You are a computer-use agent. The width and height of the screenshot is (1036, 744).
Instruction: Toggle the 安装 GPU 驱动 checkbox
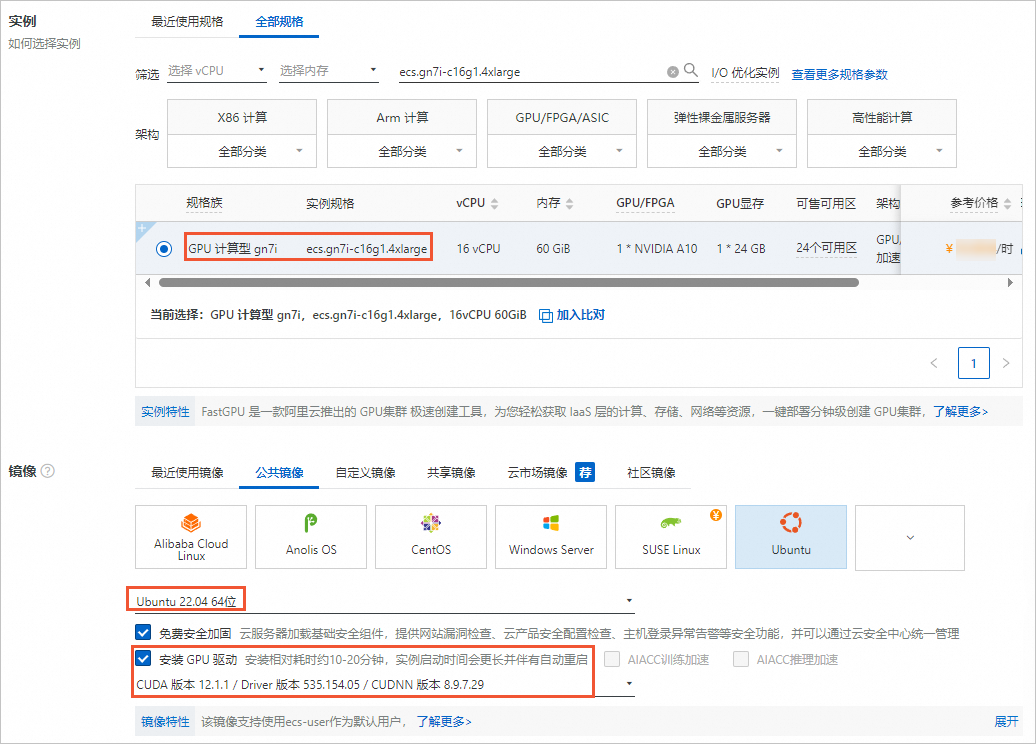point(143,658)
